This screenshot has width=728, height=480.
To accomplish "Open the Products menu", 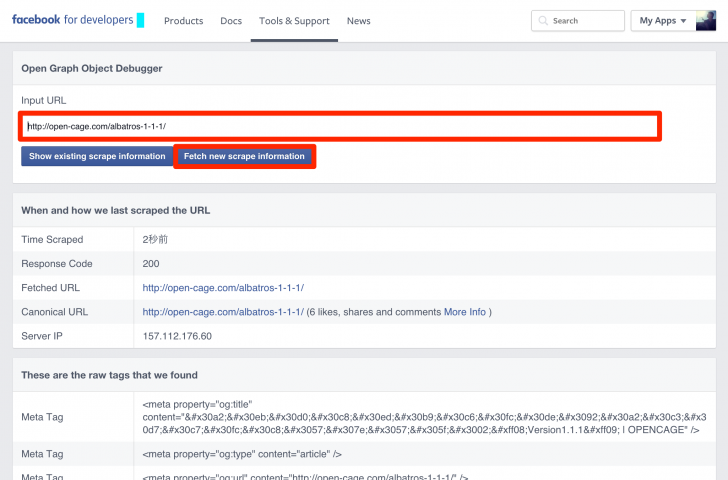I will tap(183, 21).
